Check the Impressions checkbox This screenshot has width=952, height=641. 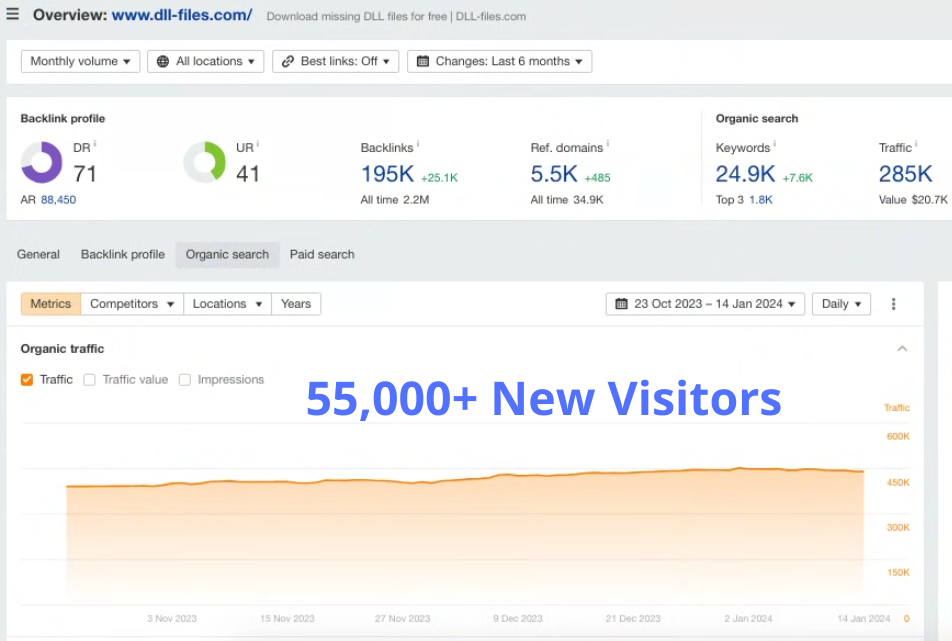pos(184,379)
